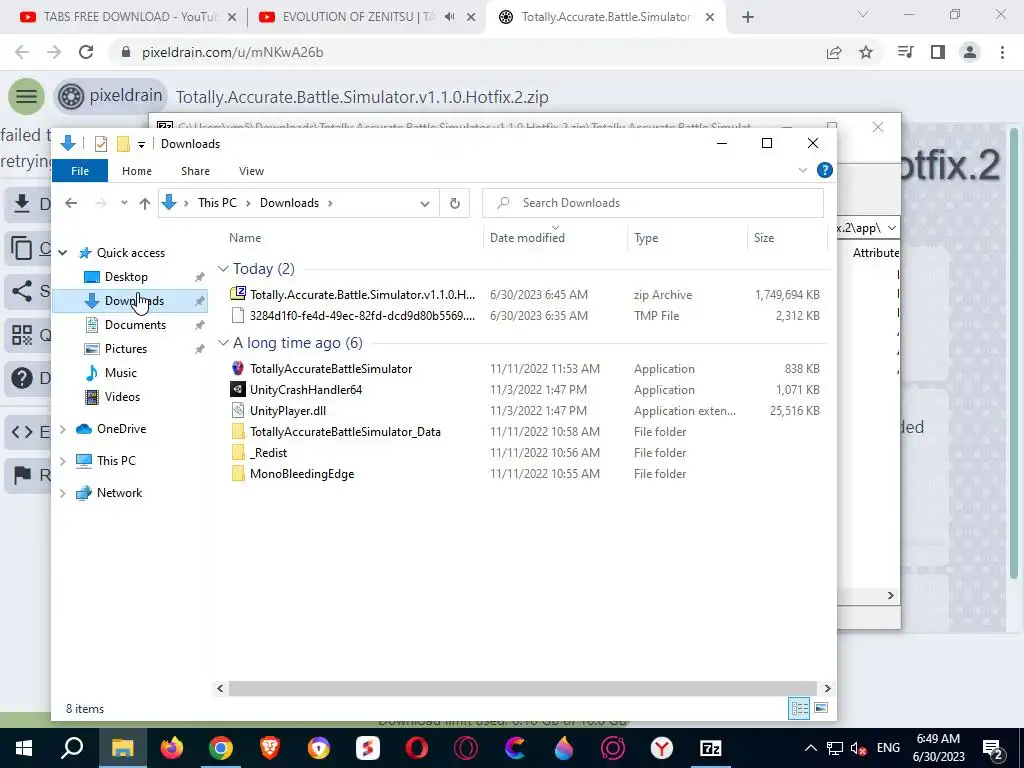1024x768 pixels.
Task: Expand Network tree node
Action: click(x=63, y=493)
